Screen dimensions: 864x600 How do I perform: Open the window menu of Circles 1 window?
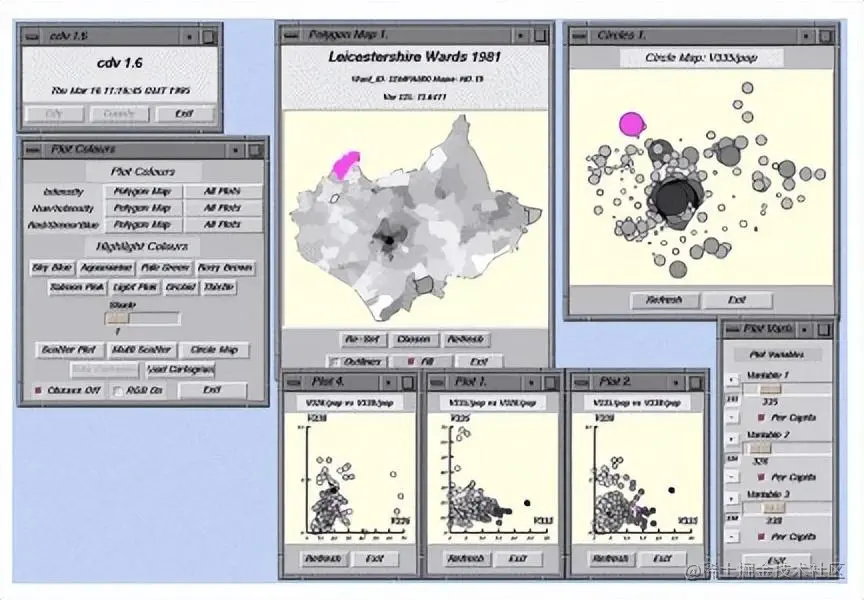pos(579,36)
